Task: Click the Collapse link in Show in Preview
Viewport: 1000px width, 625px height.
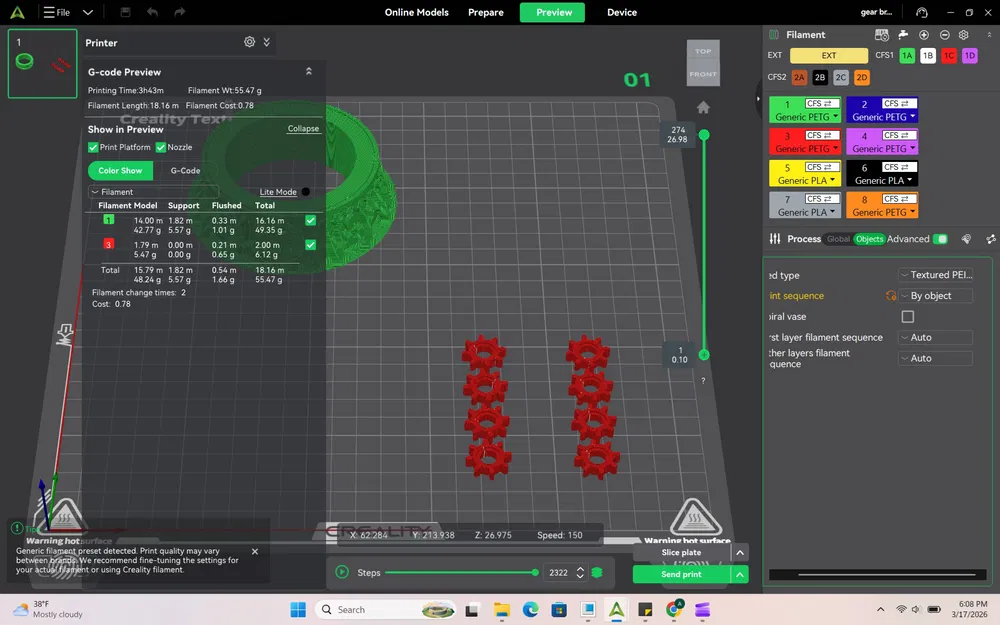Action: point(303,129)
